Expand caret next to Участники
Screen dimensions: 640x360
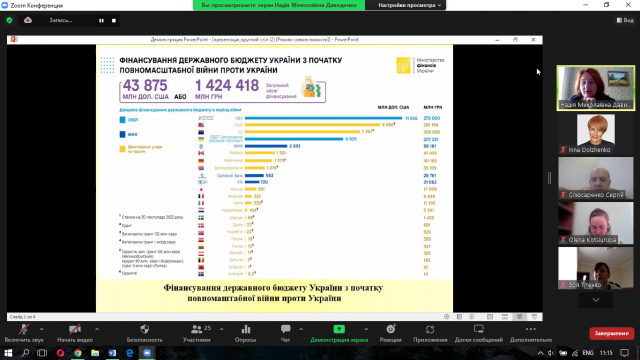222,329
